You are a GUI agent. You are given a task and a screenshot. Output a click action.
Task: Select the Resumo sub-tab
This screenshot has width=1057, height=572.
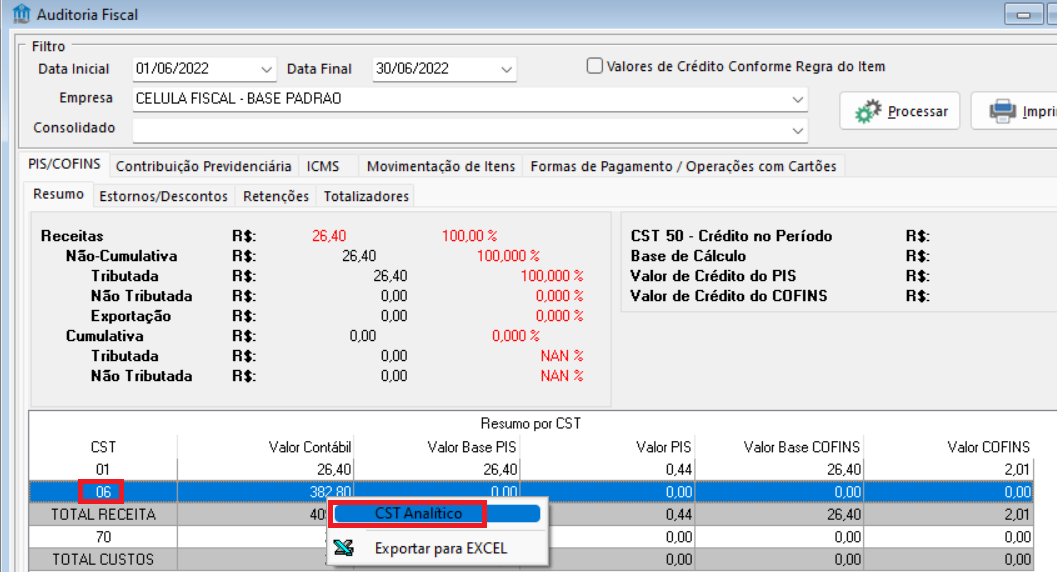coord(59,194)
